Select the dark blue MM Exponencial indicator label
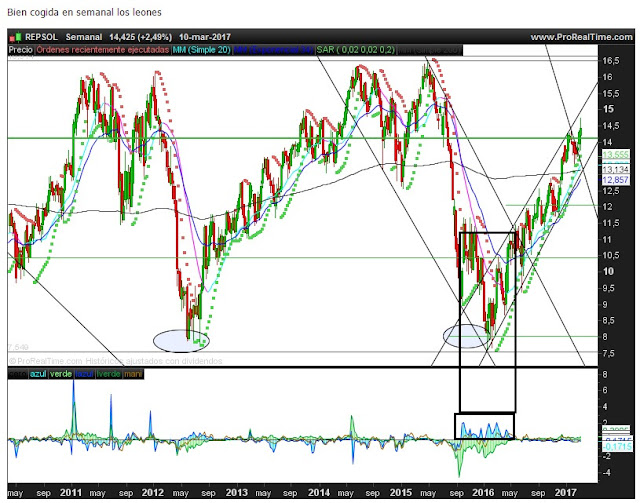Screen dimensions: 640x503 tap(273, 50)
